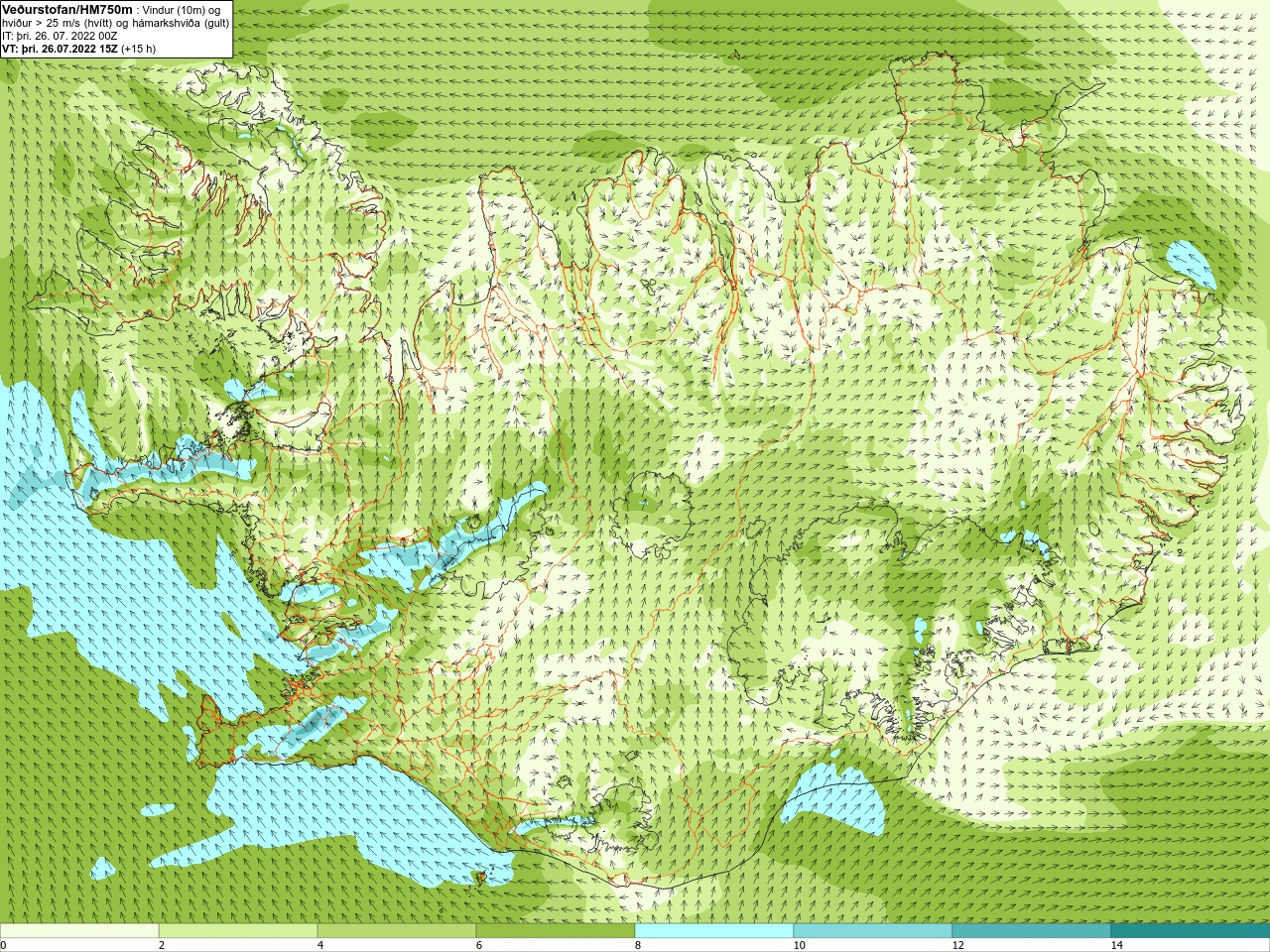Click the legend label '8'
Viewport: 1270px width, 952px height.
tap(638, 945)
